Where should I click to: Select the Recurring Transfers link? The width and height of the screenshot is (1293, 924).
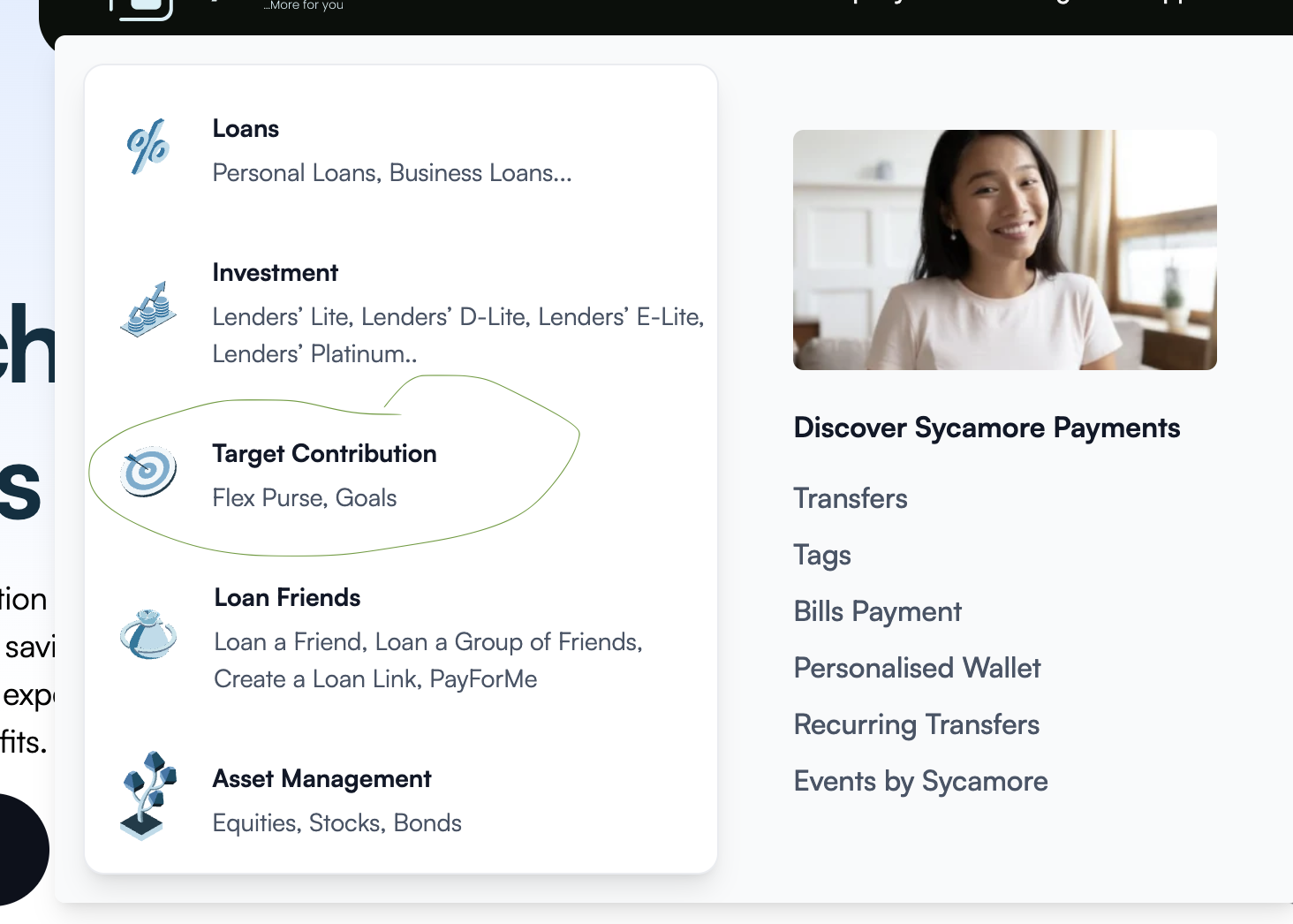pos(916,724)
